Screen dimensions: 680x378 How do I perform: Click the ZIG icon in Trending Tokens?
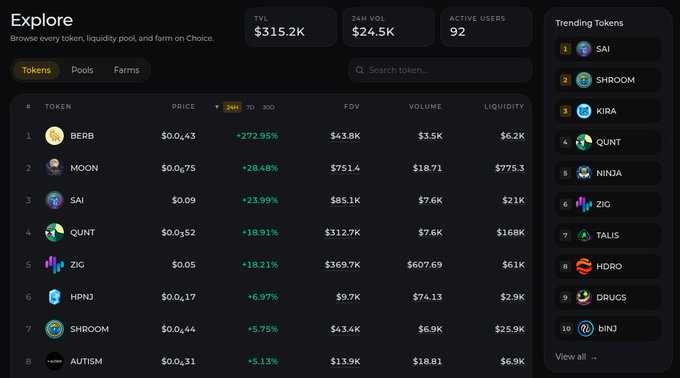pos(584,204)
